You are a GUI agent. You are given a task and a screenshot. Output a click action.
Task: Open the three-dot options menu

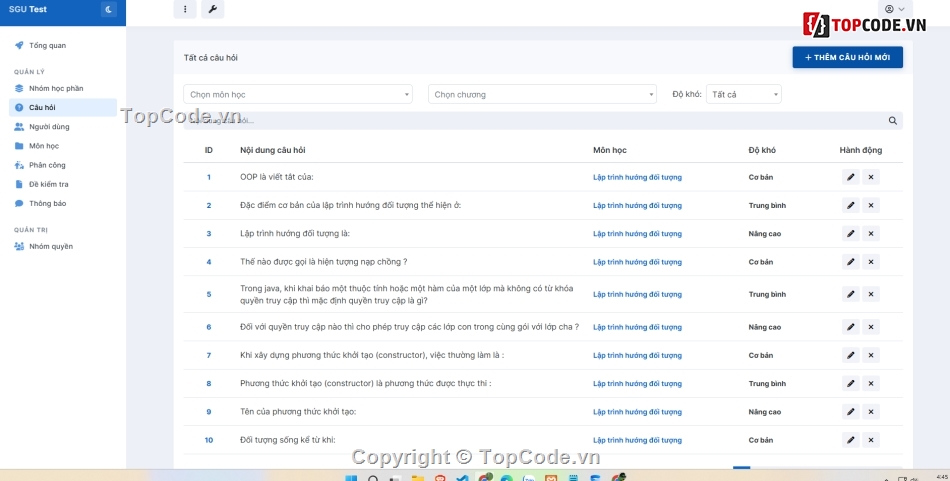coord(185,9)
